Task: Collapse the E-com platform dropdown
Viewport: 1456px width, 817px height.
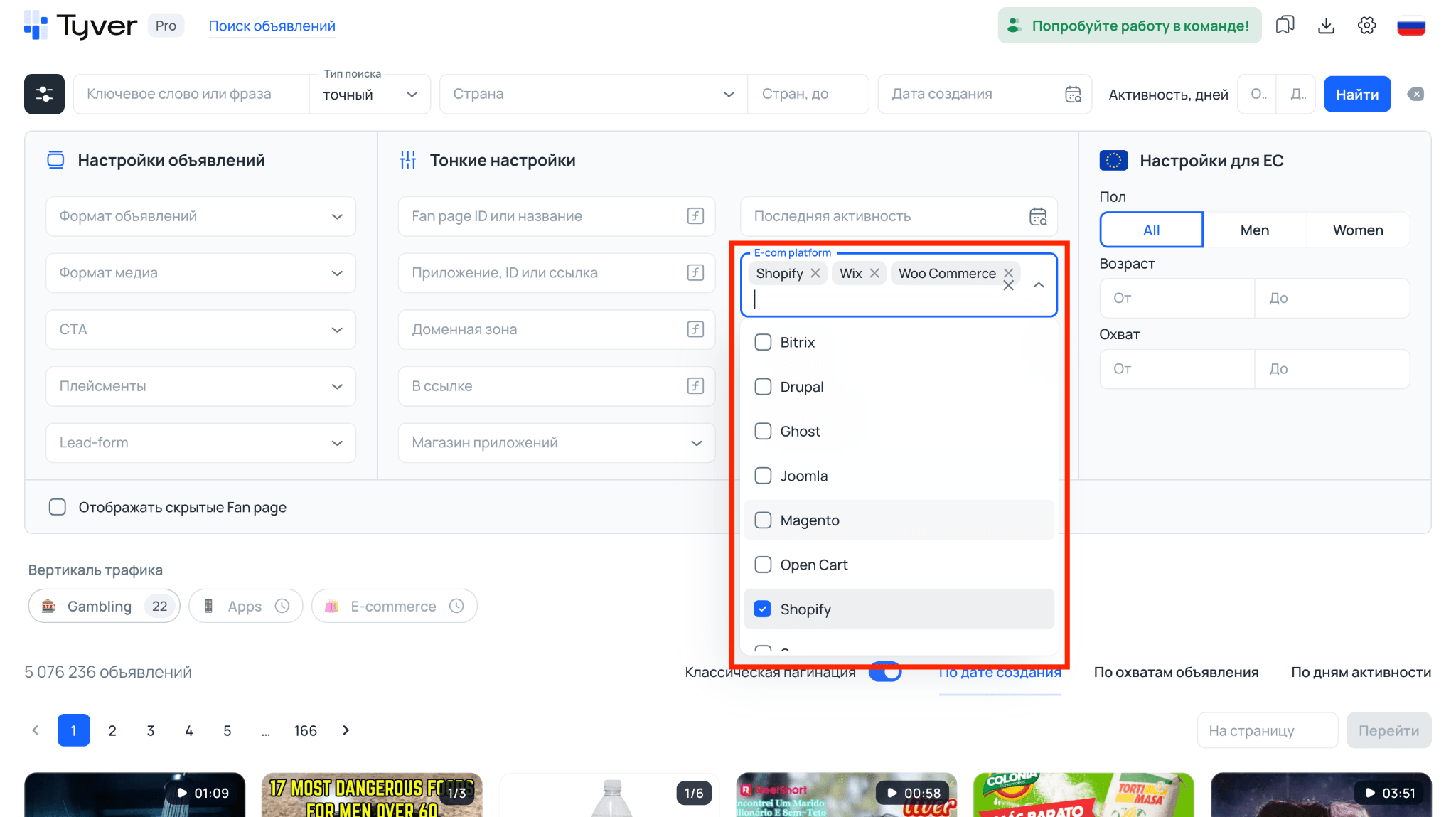Action: coord(1039,285)
